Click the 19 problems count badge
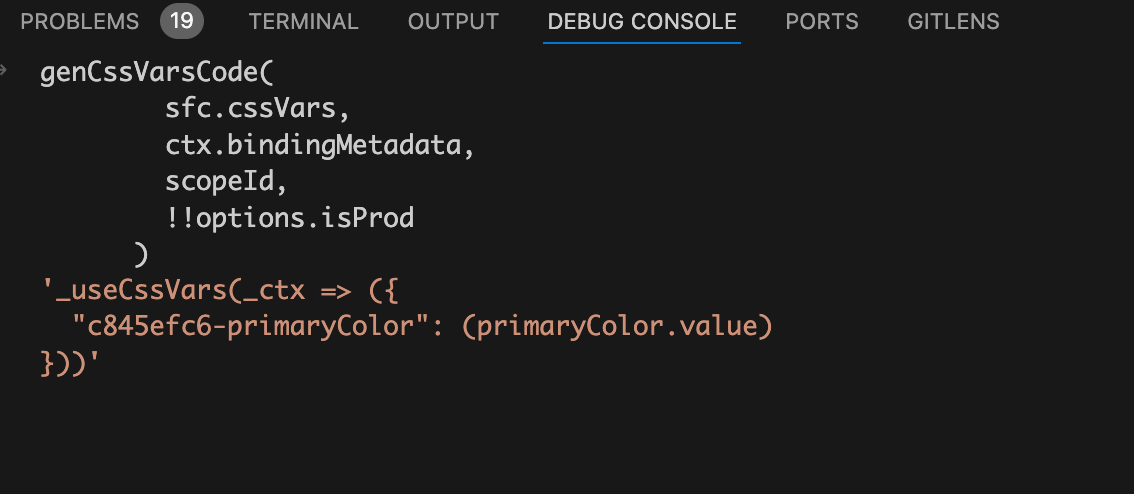Image resolution: width=1134 pixels, height=494 pixels. pyautogui.click(x=182, y=21)
